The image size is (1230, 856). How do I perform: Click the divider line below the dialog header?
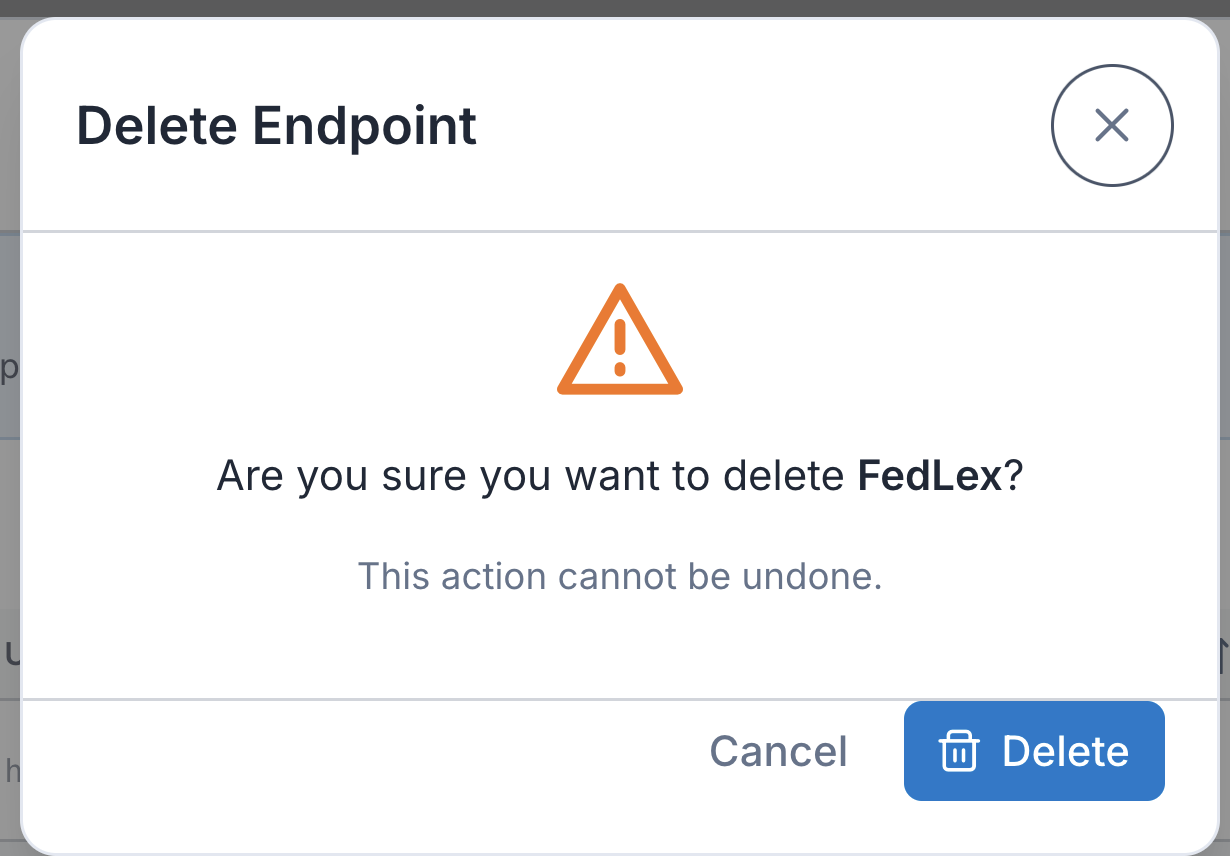[x=615, y=231]
